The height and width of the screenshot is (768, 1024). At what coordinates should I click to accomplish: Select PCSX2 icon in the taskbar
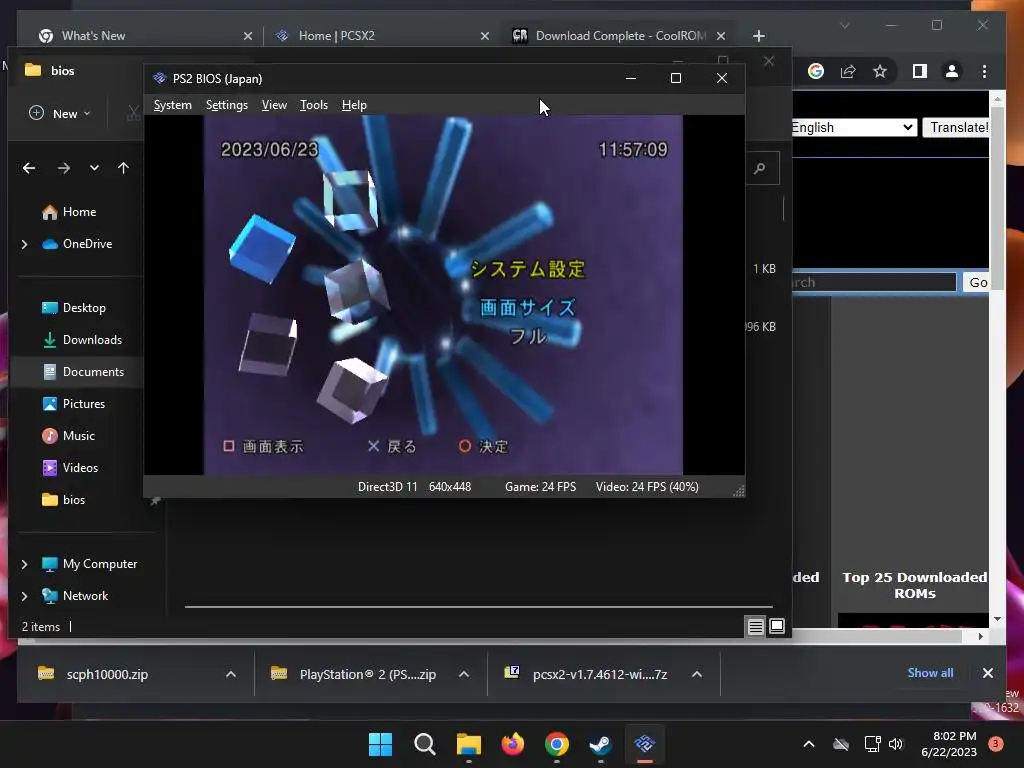click(645, 744)
